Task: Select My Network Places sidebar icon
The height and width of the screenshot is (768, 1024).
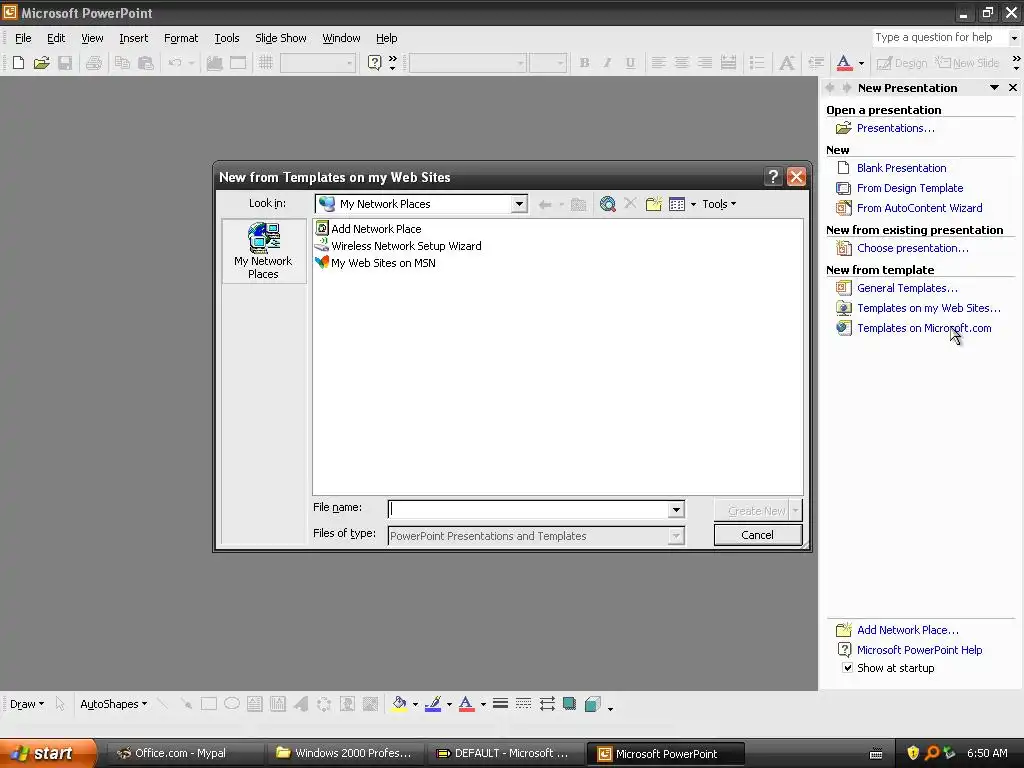Action: [263, 251]
